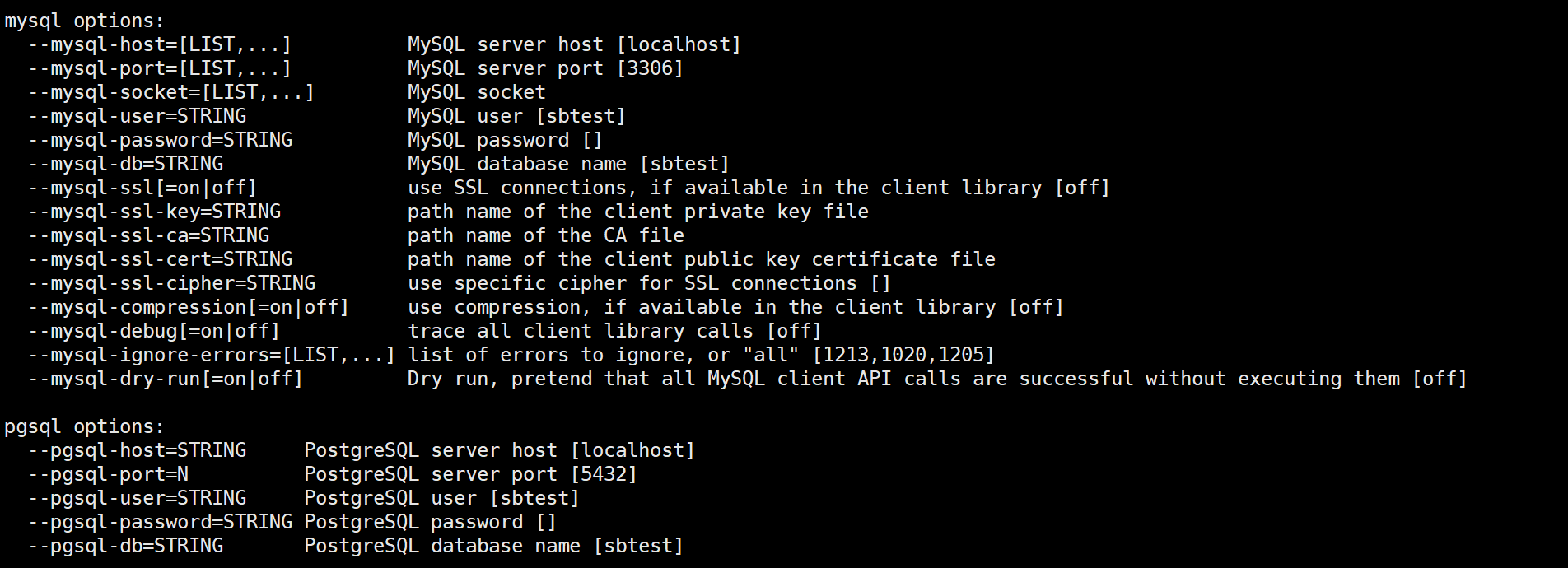
Task: Click the --mysql-debug[=on|off] option
Action: 154,331
